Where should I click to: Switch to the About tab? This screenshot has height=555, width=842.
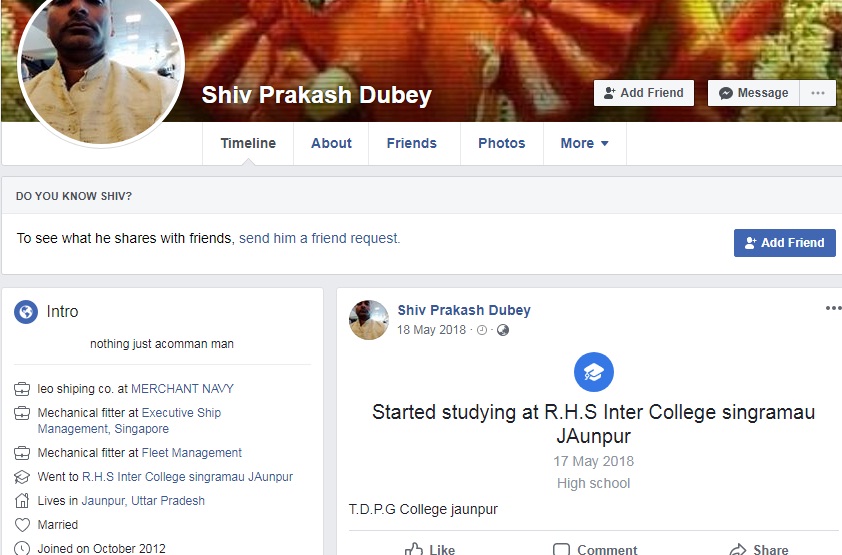331,143
